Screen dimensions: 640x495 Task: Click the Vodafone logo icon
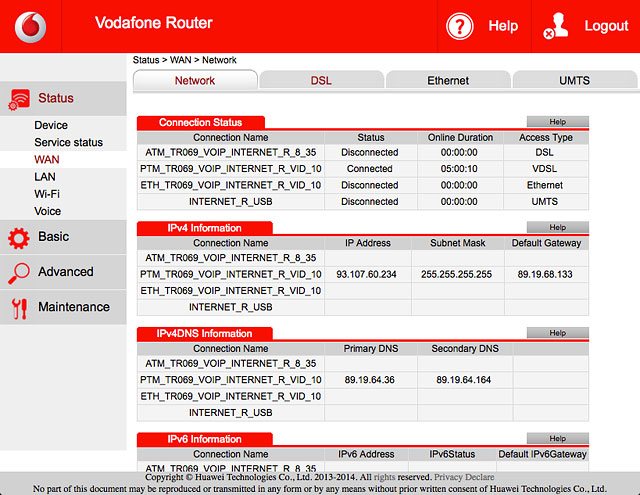point(31,27)
